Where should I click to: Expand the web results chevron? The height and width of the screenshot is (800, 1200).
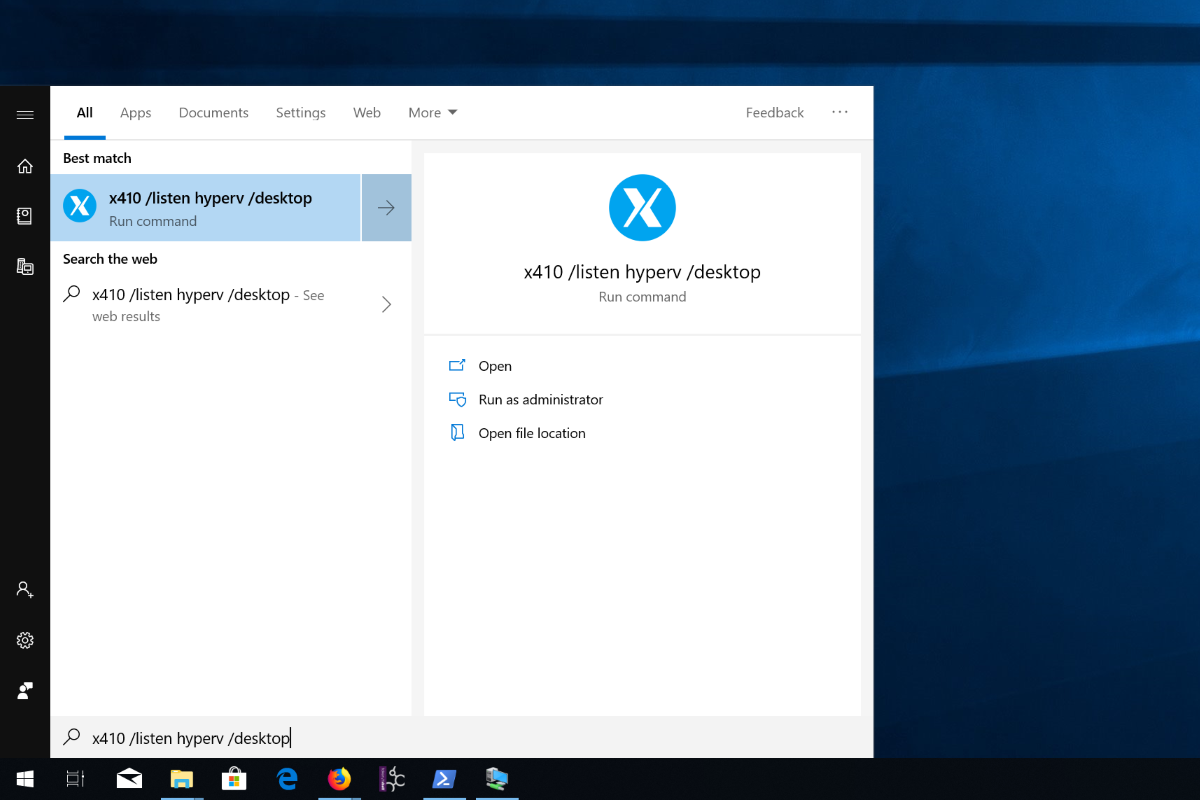pos(386,305)
